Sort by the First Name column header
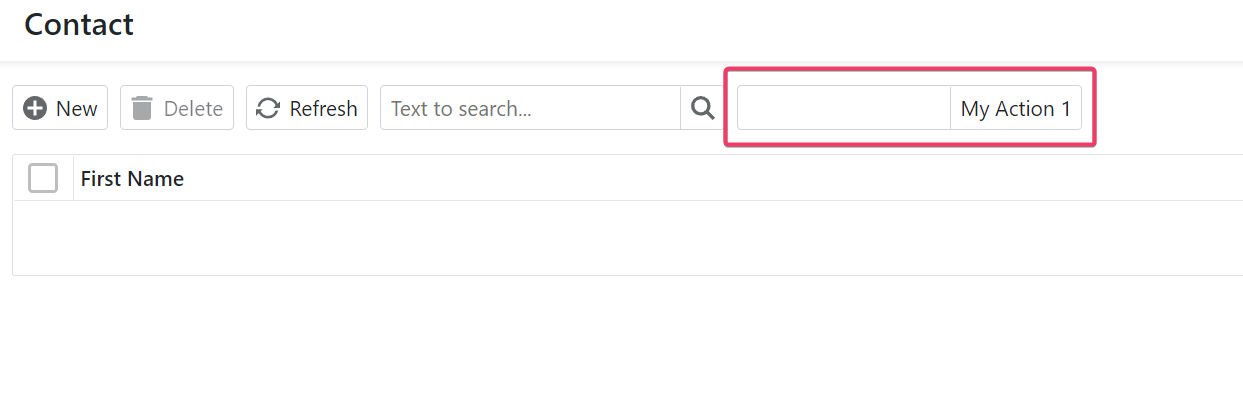This screenshot has height=403, width=1243. click(132, 179)
